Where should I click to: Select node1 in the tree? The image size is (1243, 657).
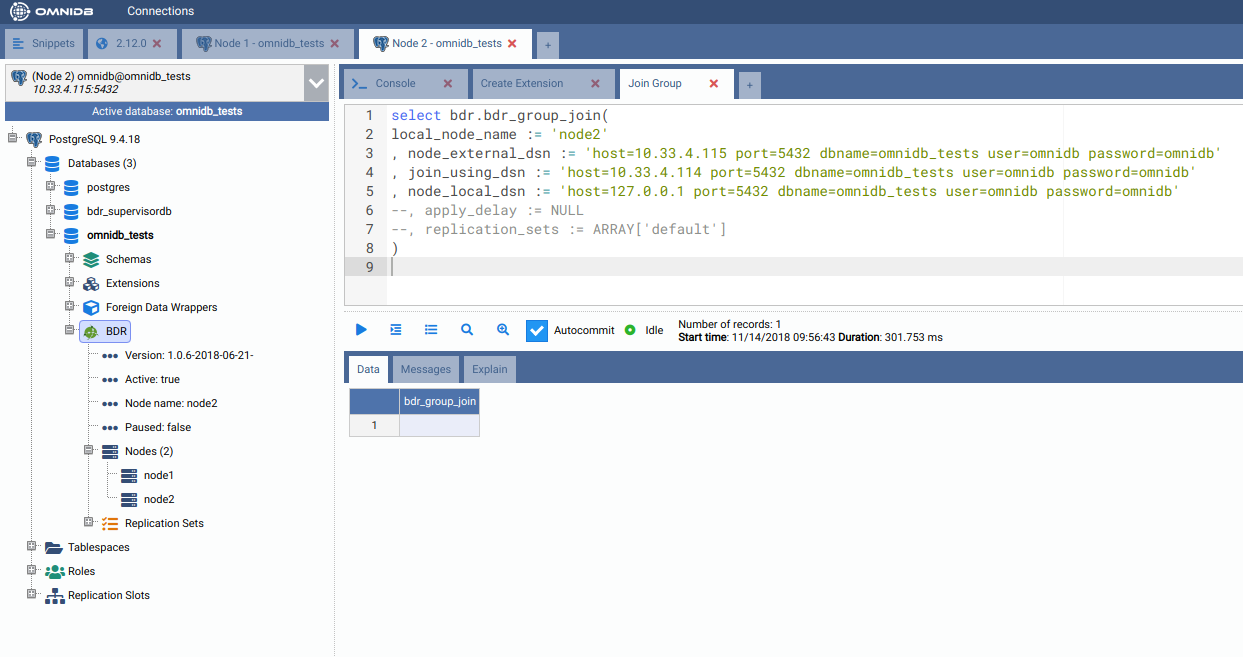[x=158, y=475]
